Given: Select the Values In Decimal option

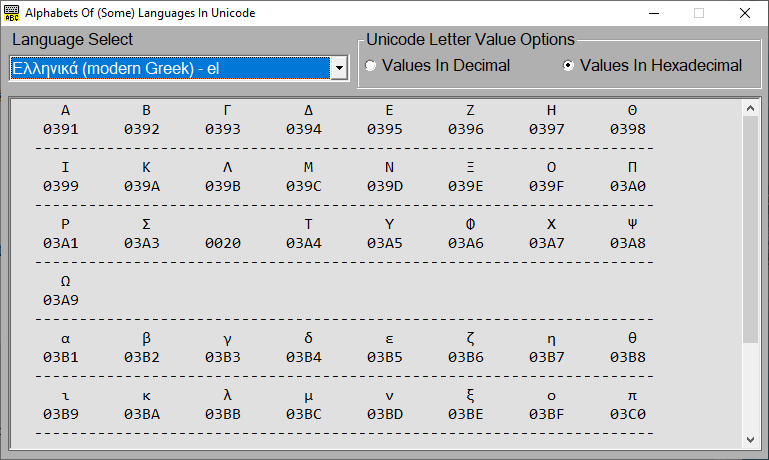Looking at the screenshot, I should coord(372,66).
